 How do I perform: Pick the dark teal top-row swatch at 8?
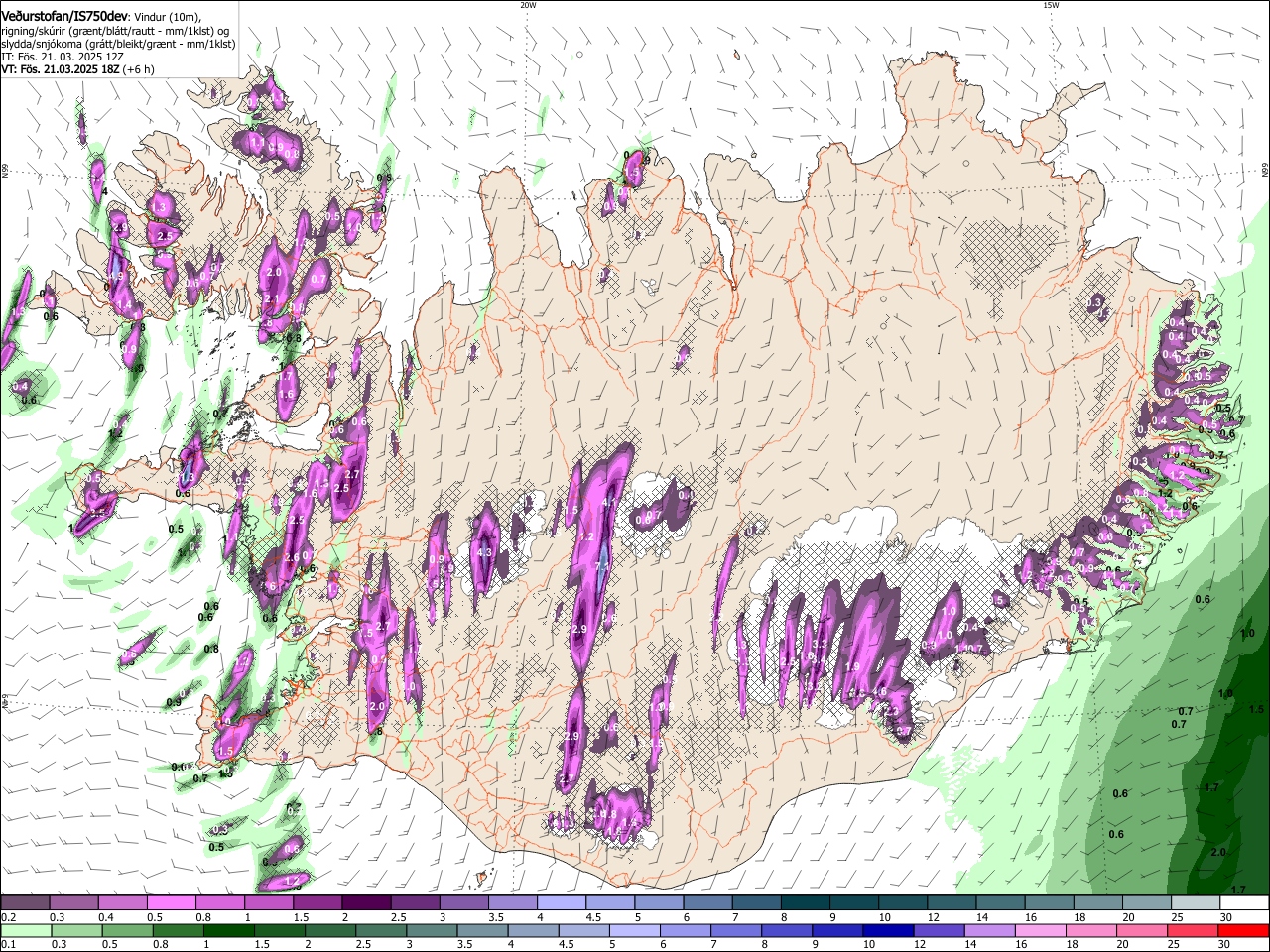coord(805,903)
